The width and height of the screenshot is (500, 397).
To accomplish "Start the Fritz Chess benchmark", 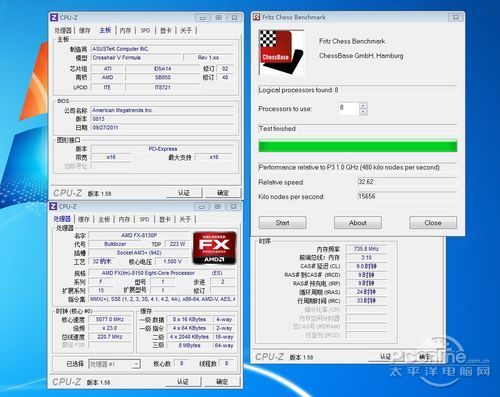I will pos(283,223).
